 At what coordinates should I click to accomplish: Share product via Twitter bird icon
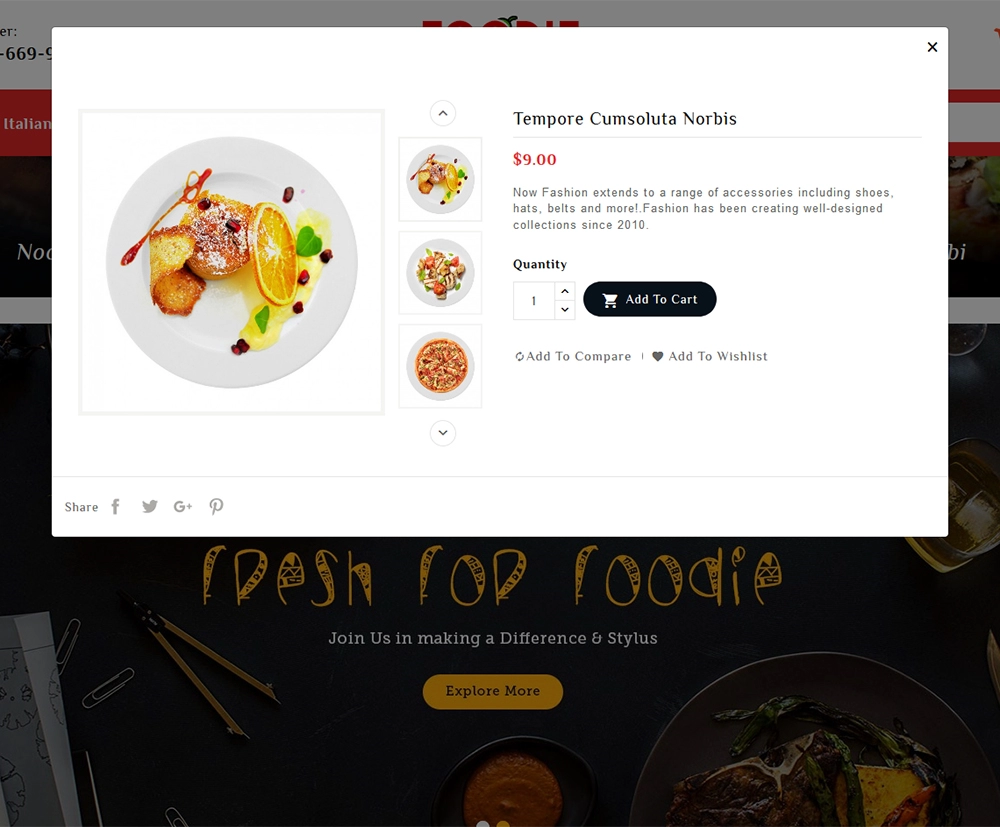click(x=149, y=506)
